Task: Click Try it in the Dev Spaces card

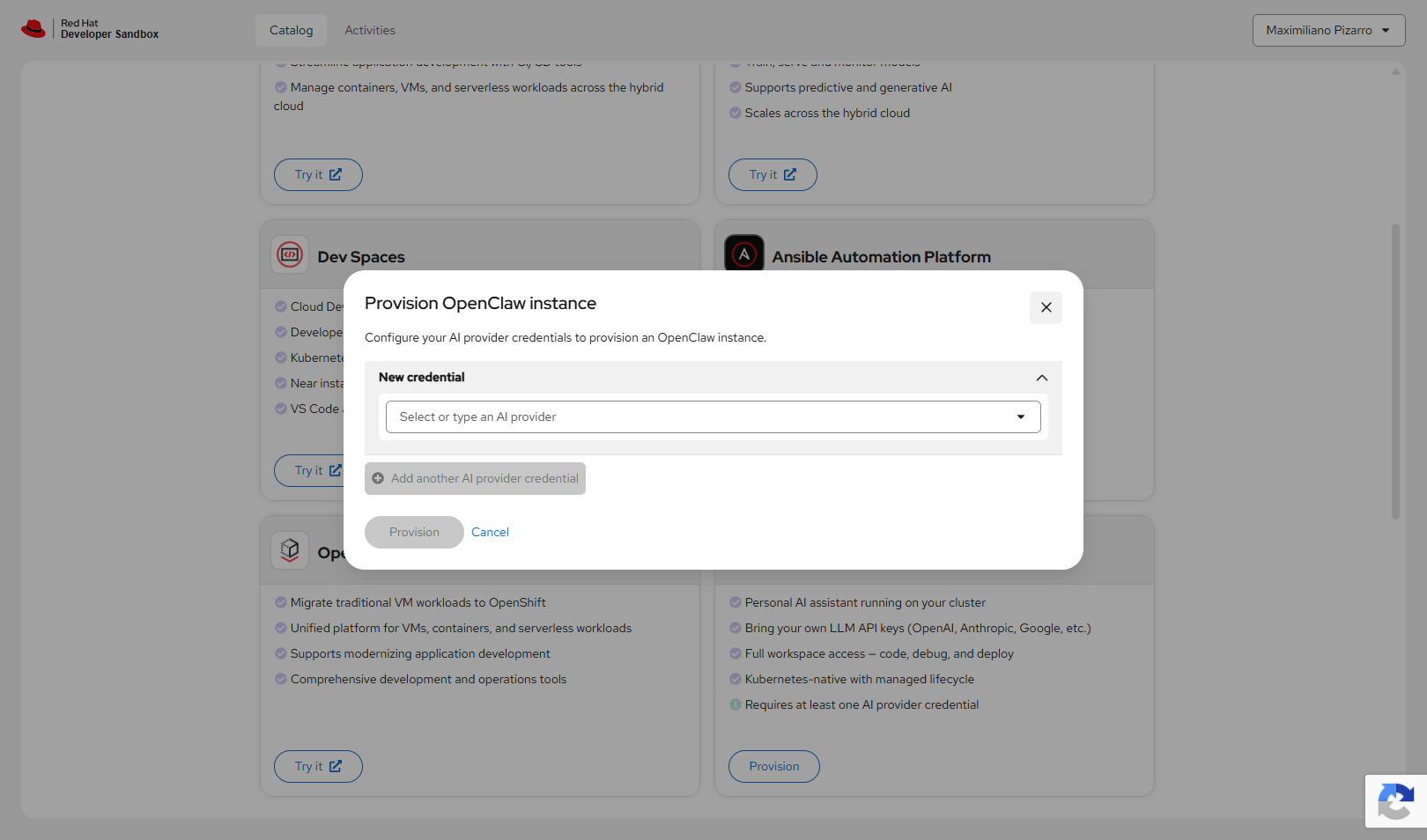Action: pos(310,470)
